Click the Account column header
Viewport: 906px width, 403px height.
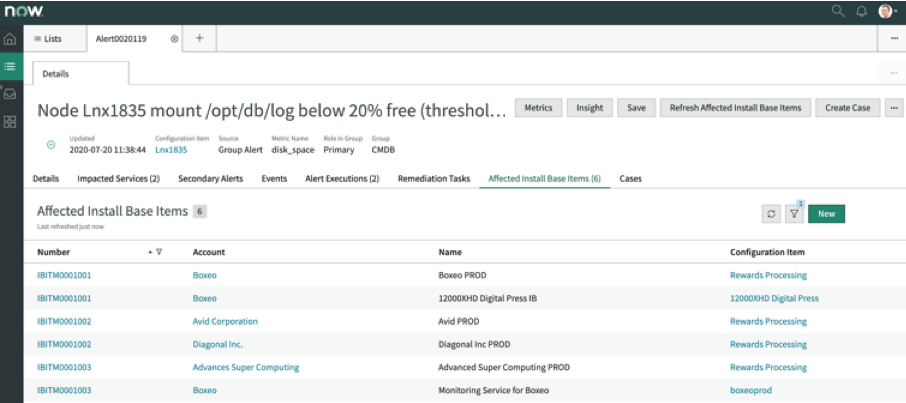(x=209, y=252)
